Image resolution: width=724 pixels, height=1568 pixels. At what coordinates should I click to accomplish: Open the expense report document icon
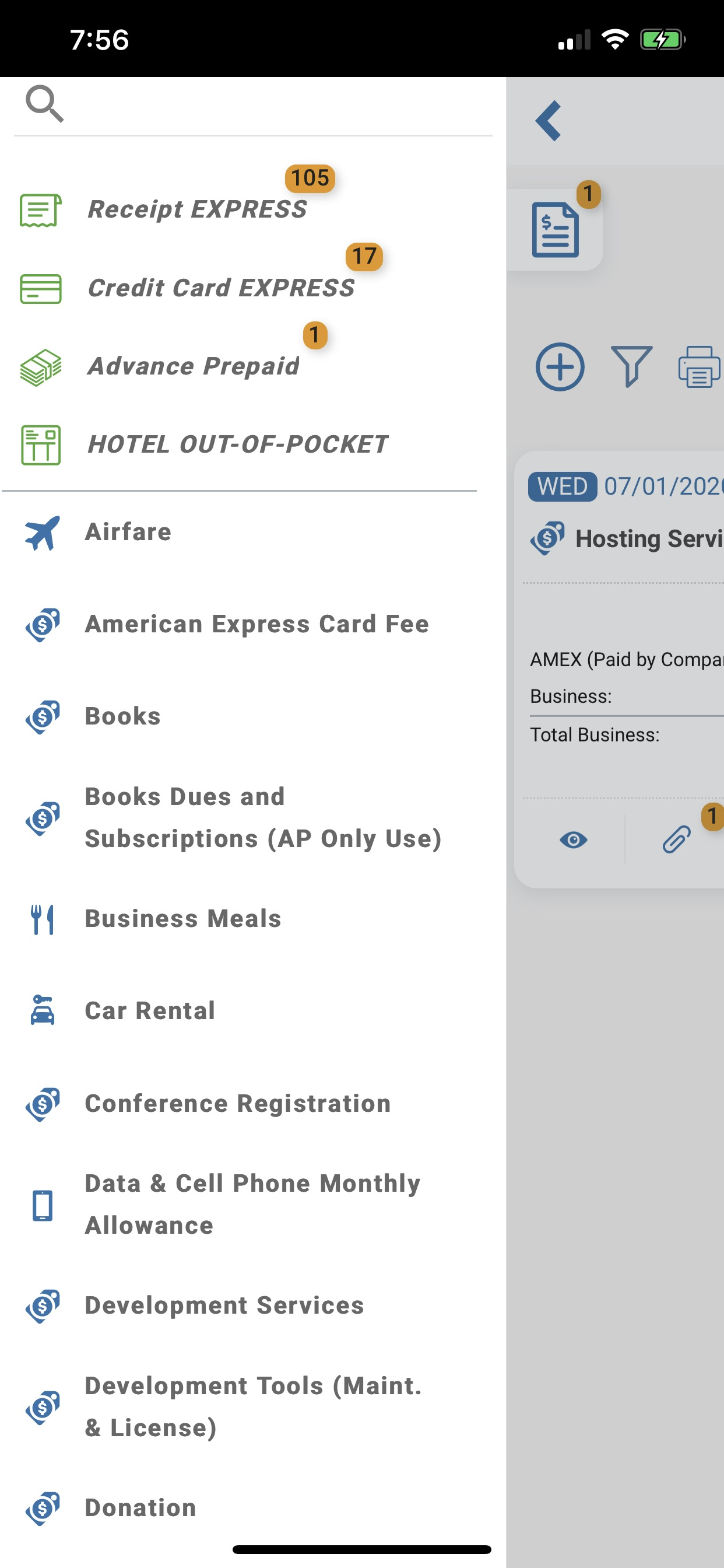(x=555, y=230)
